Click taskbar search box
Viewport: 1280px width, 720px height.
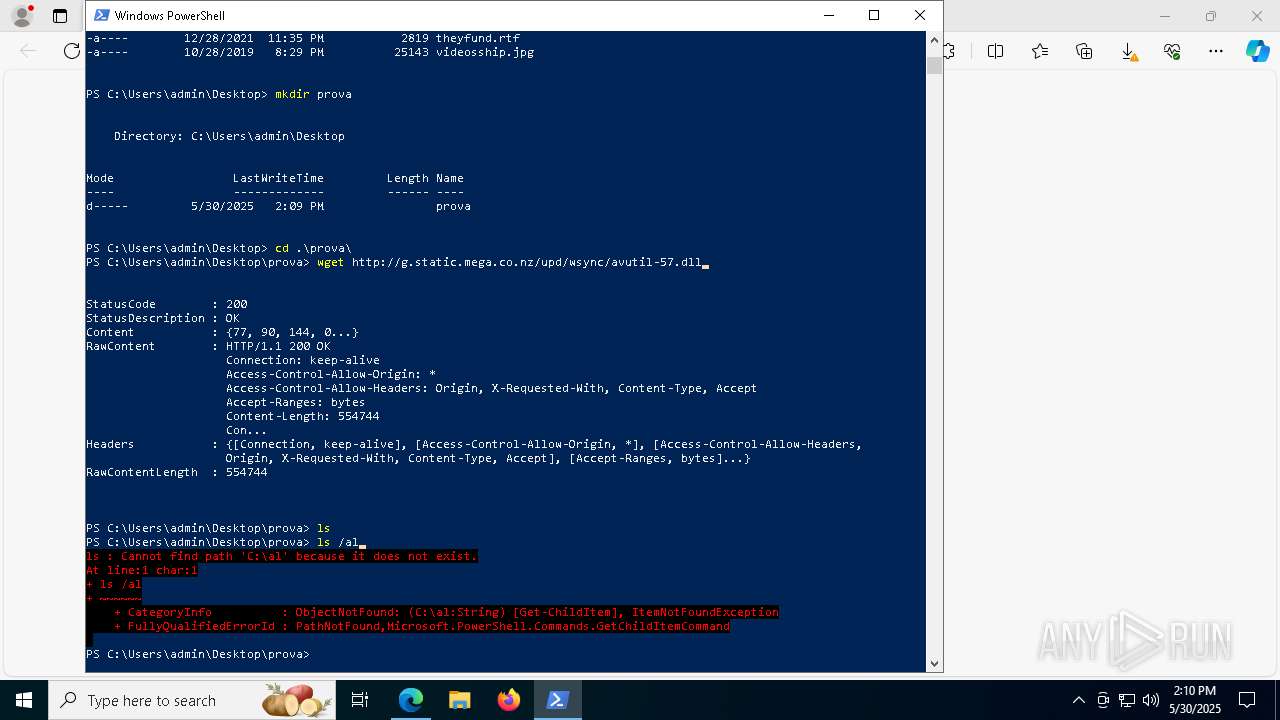191,700
